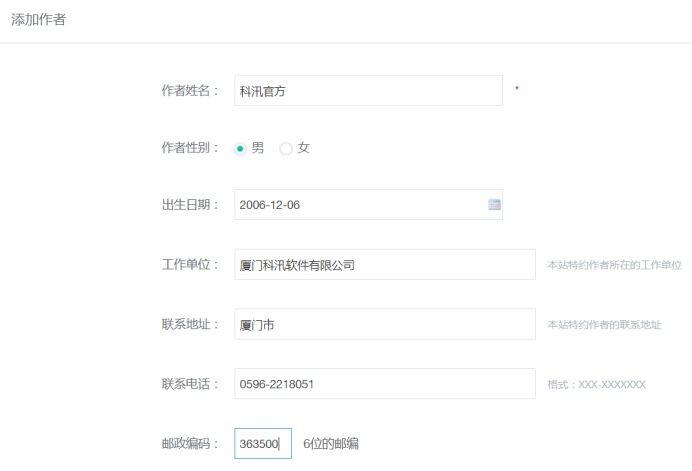Screen dimensions: 692x471
Task: Click the 联系电话 input field
Action: (385, 384)
